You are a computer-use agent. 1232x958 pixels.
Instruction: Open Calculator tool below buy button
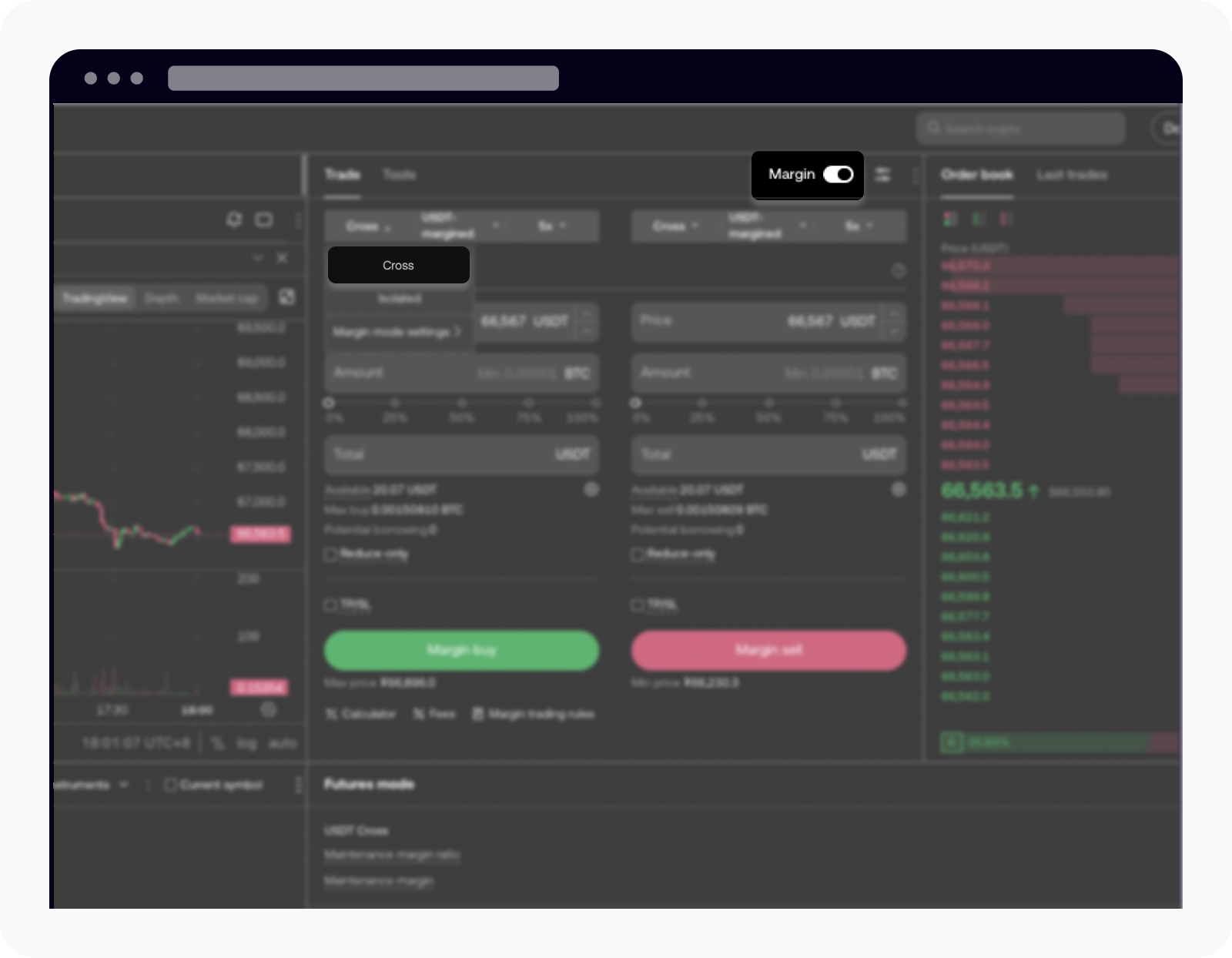[360, 715]
